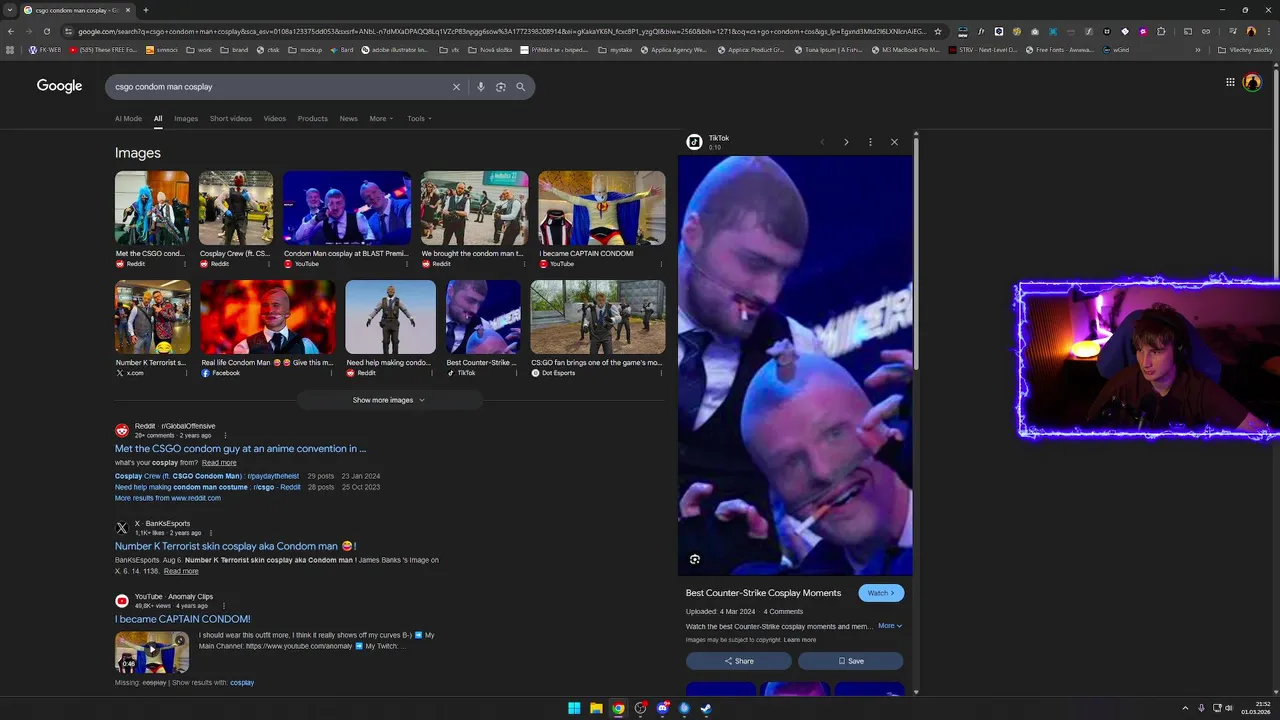The height and width of the screenshot is (720, 1280).
Task: Reload the page in Chrome
Action: click(x=47, y=31)
